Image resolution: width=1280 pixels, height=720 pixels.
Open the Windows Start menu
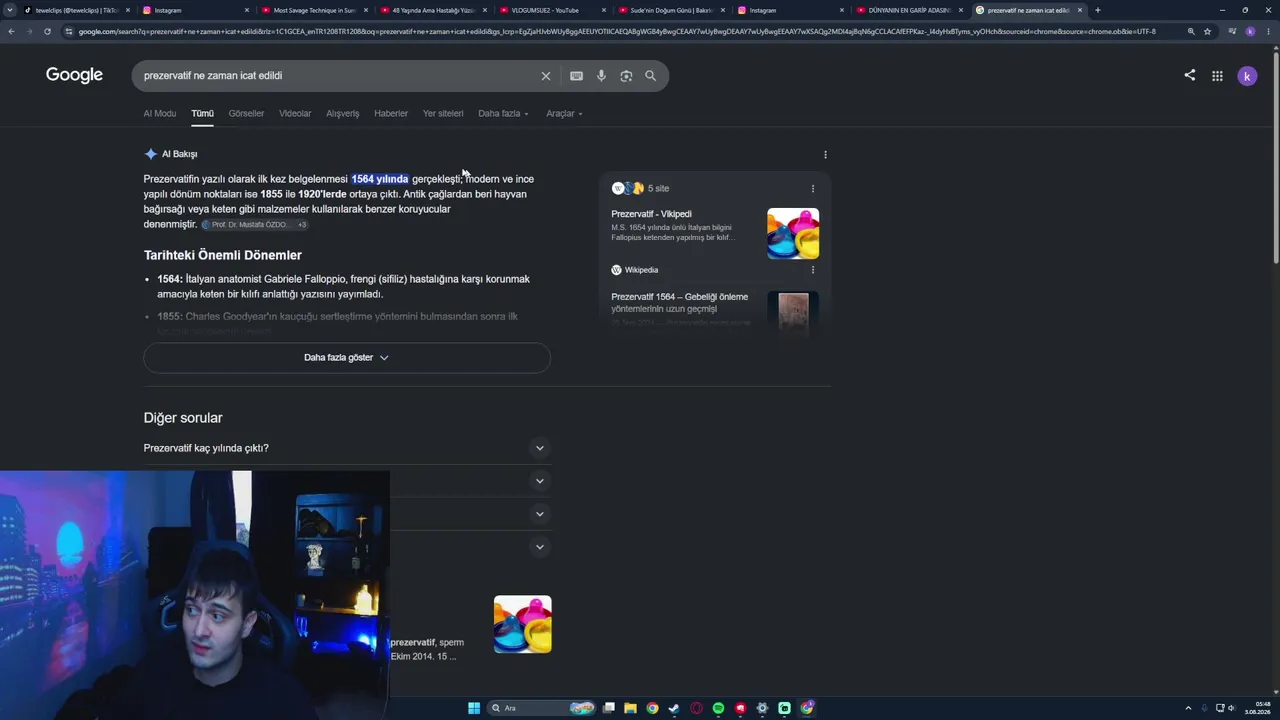pos(474,708)
